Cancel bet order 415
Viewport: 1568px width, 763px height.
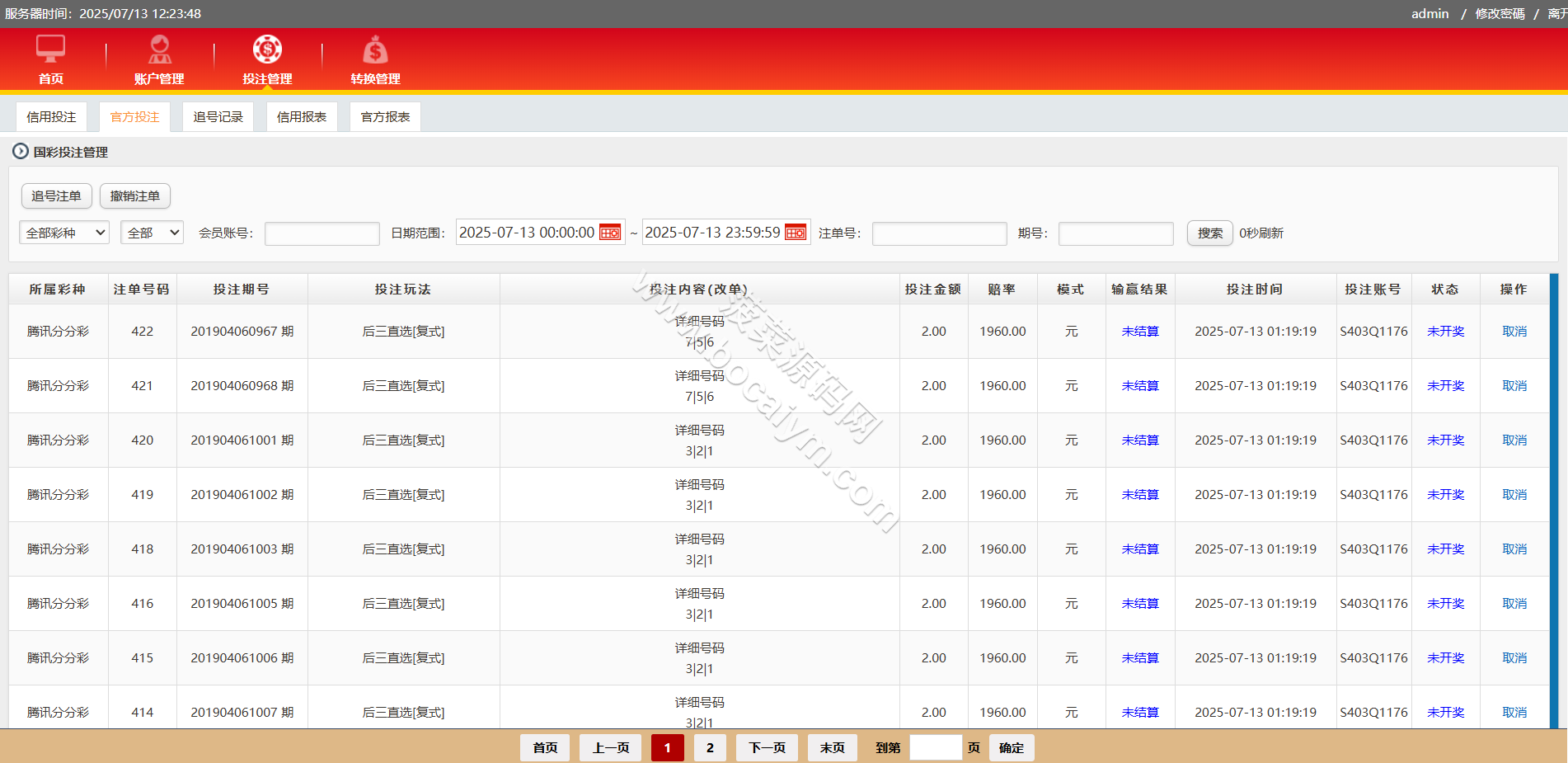pyautogui.click(x=1514, y=658)
